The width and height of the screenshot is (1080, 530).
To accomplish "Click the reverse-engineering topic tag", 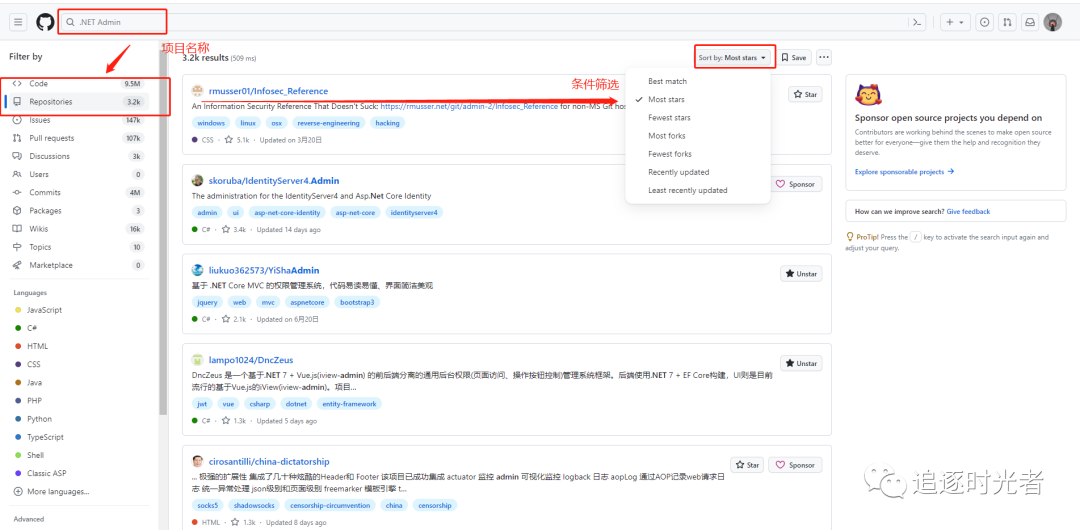I will pyautogui.click(x=328, y=123).
